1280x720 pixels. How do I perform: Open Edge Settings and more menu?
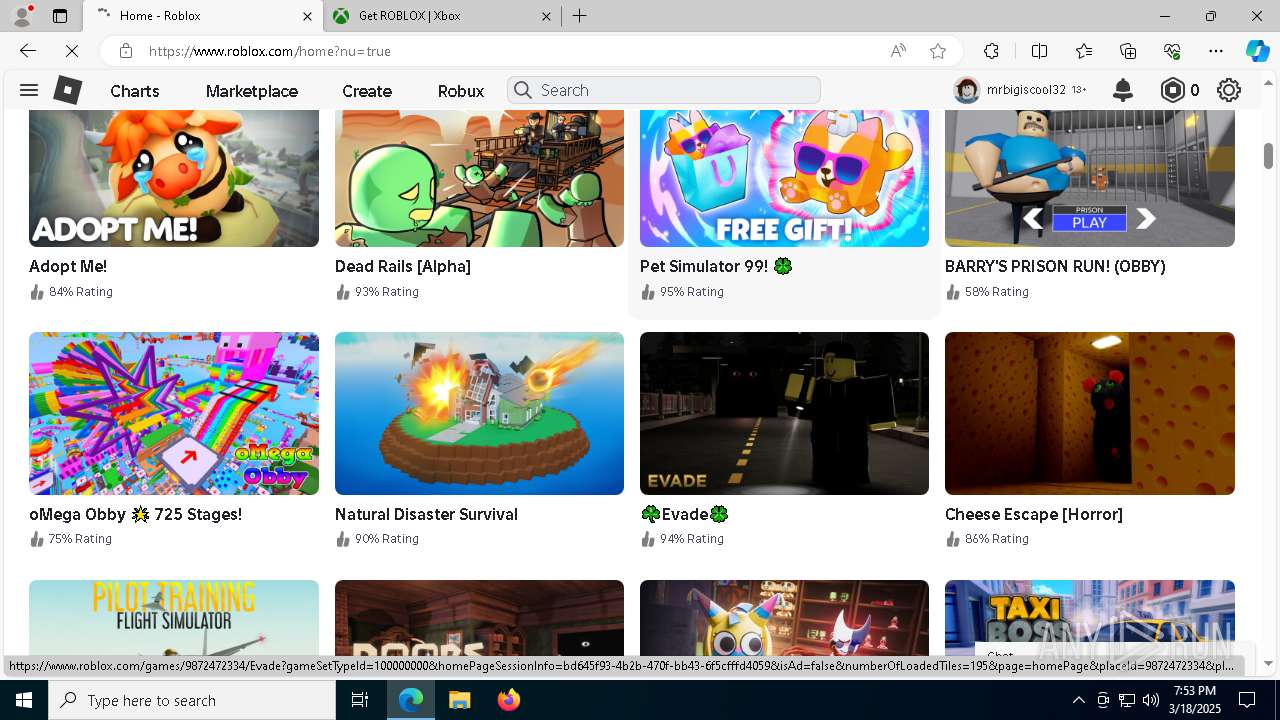pyautogui.click(x=1216, y=51)
